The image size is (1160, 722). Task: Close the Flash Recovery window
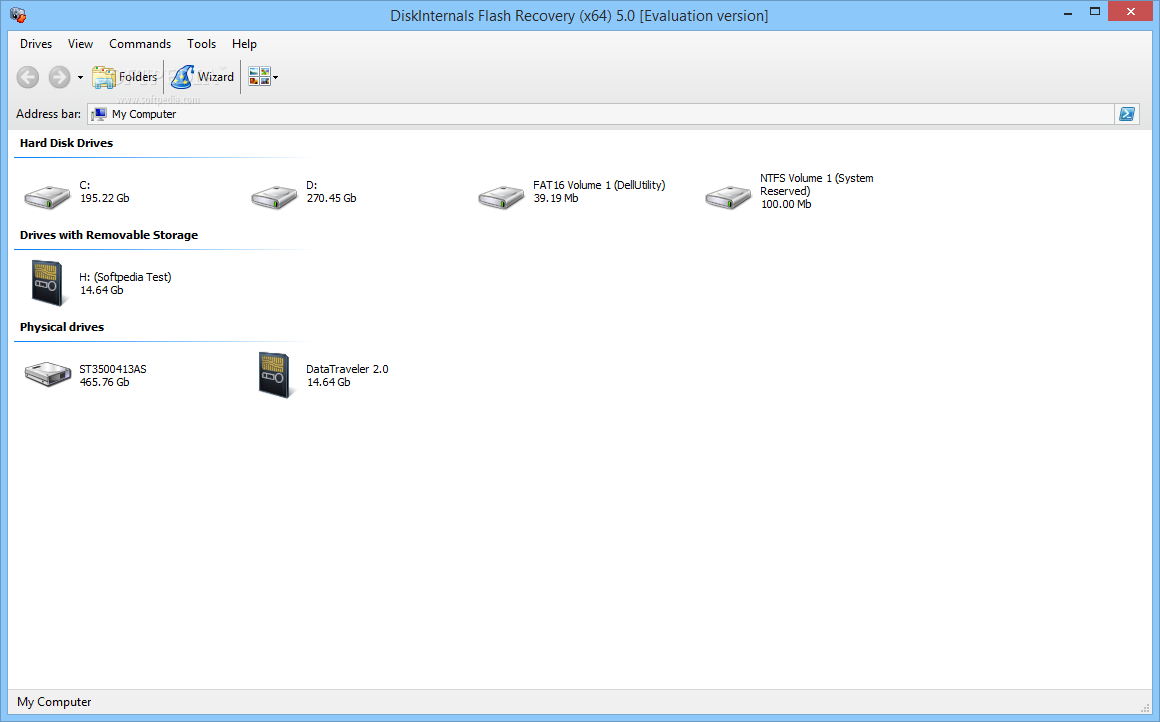(1130, 11)
